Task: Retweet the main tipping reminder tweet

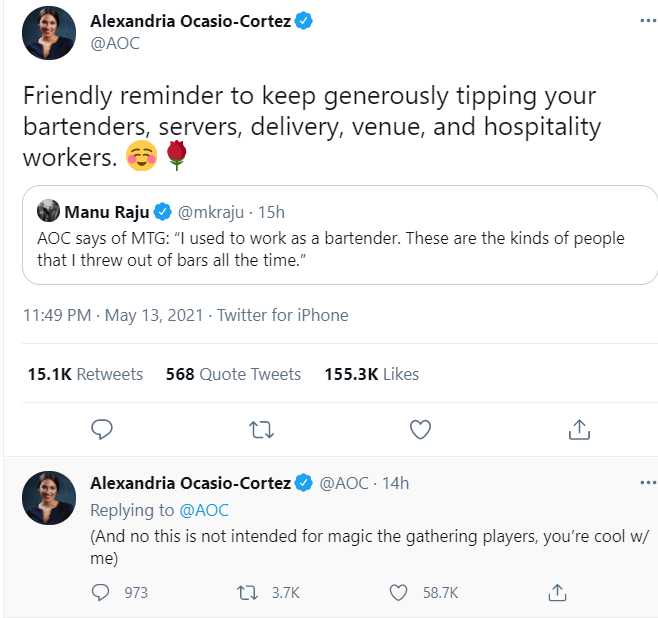Action: 261,429
